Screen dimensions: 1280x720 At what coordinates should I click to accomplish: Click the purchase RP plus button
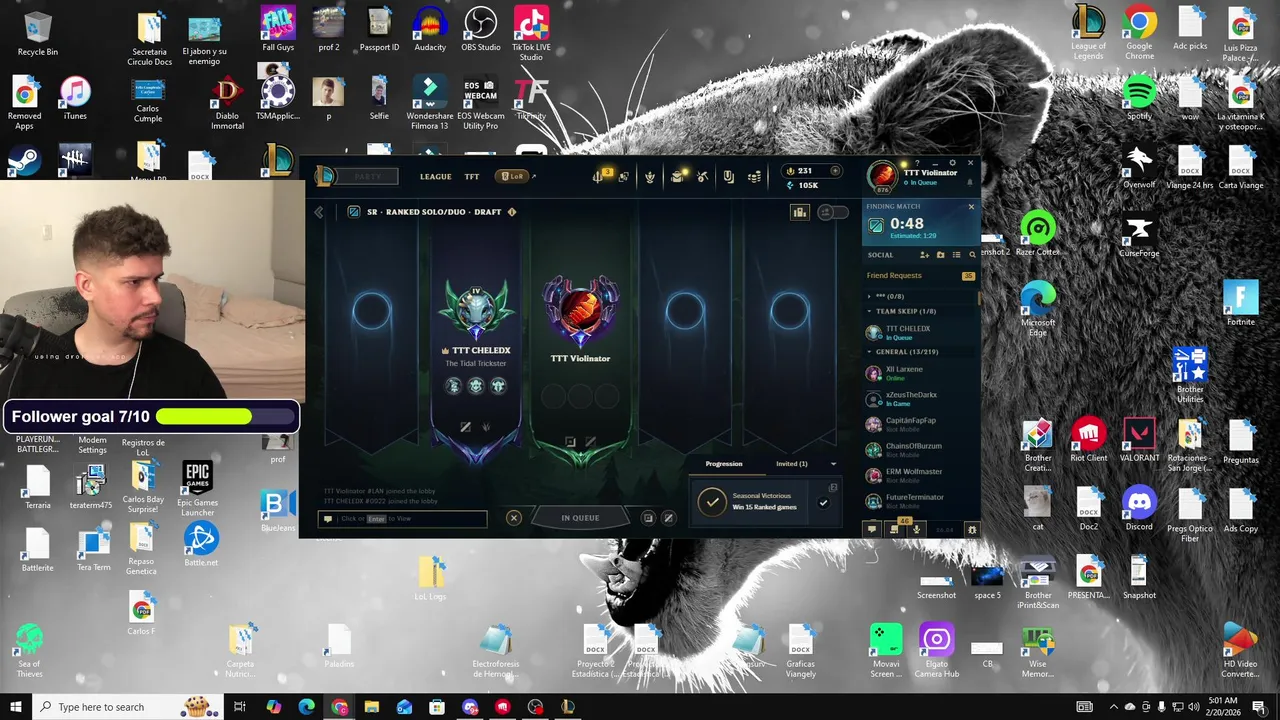click(835, 171)
